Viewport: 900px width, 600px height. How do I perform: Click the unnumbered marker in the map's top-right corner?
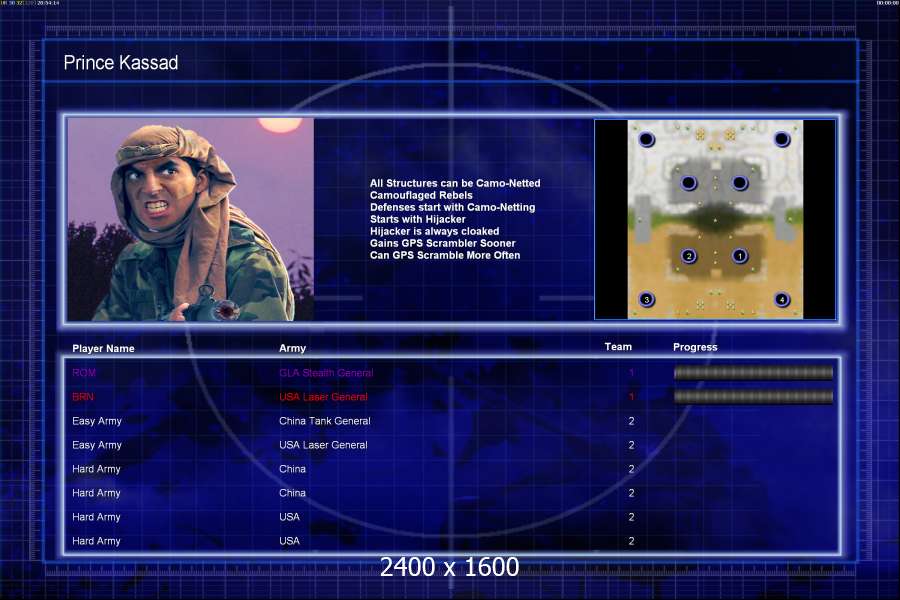pos(782,139)
